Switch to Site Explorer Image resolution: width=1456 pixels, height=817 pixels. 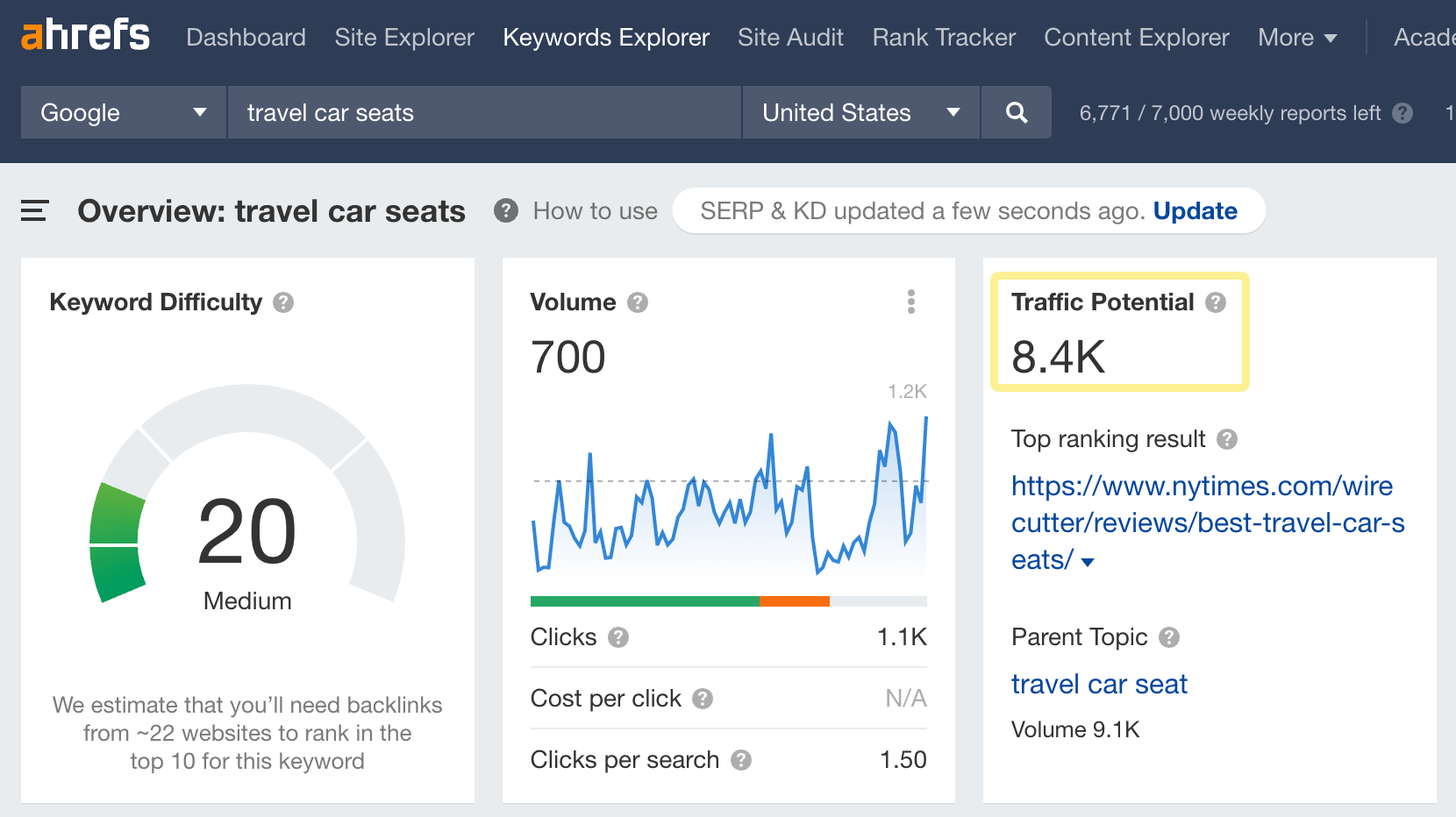pos(404,37)
